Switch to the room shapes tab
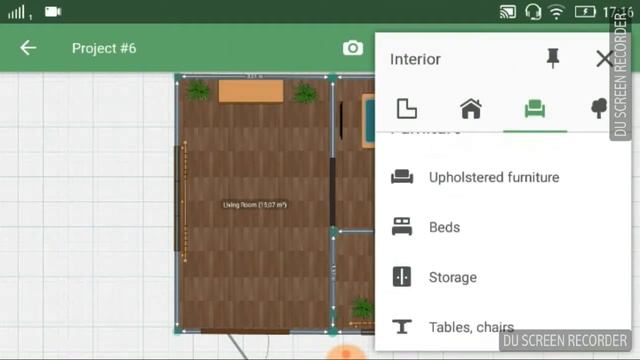 407,109
